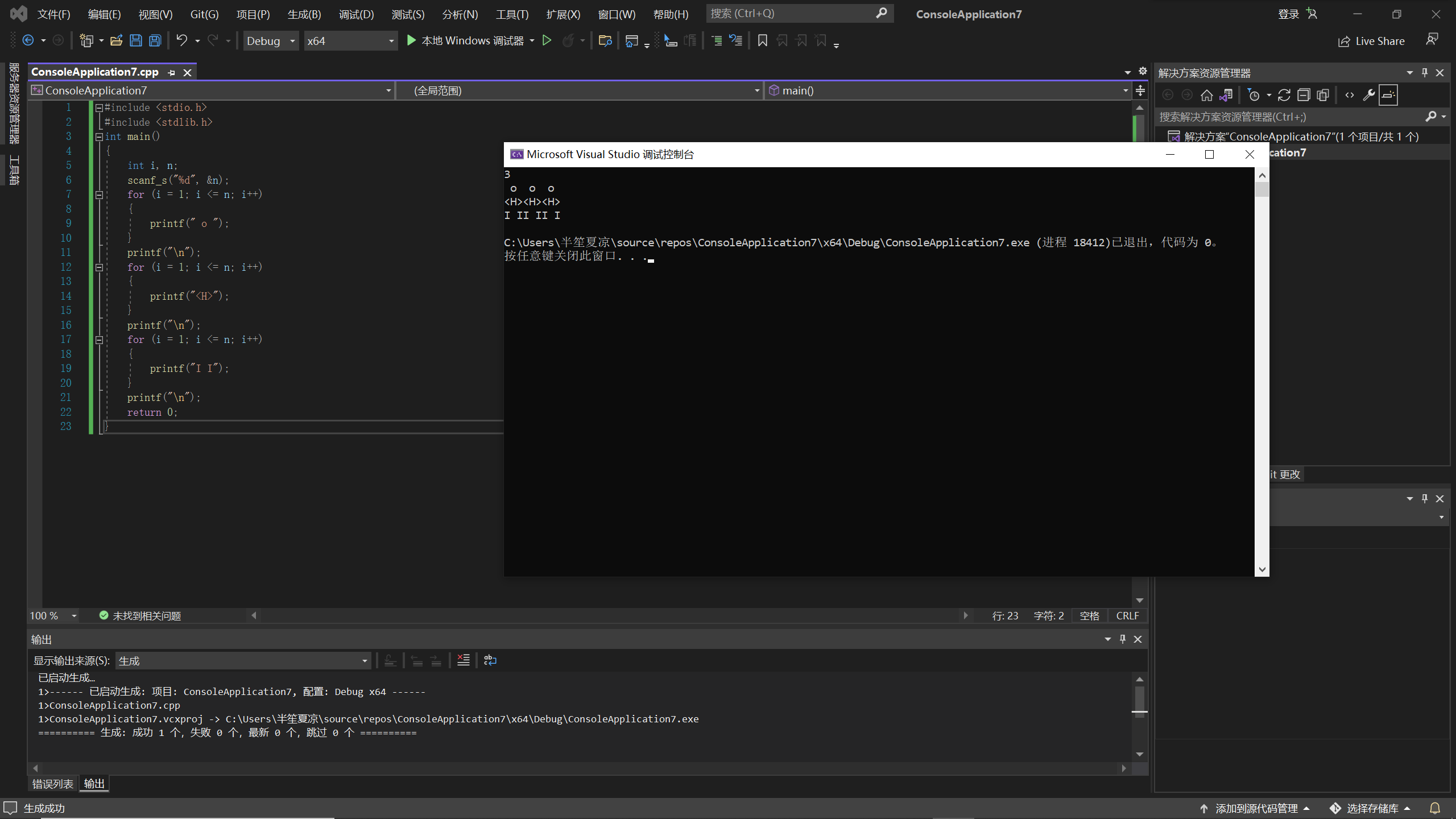Toggle pin on the ConsoleApplication7.cpp tab
The width and height of the screenshot is (1456, 819).
(171, 72)
